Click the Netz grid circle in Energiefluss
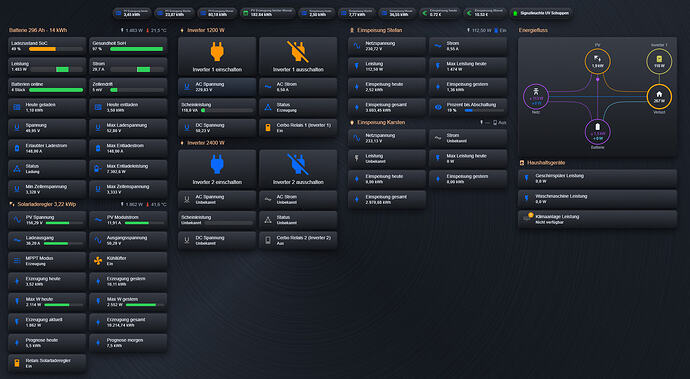 pyautogui.click(x=536, y=96)
